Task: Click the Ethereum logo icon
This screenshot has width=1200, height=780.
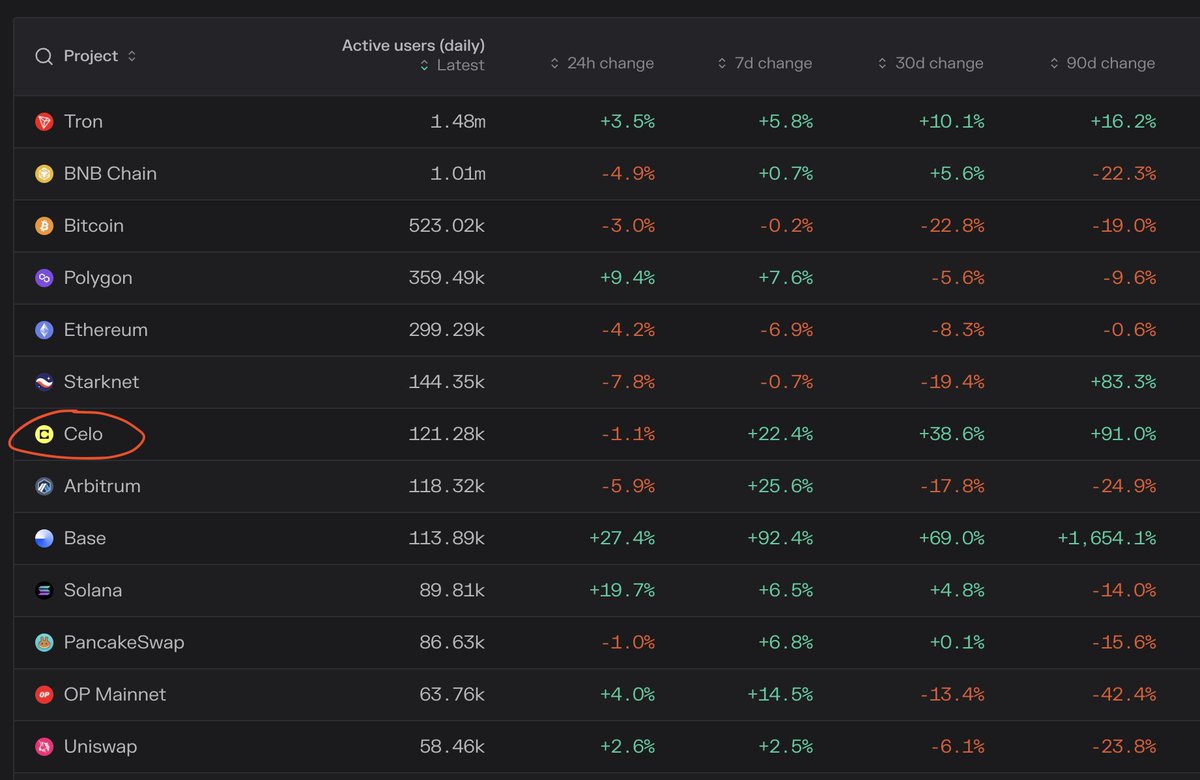Action: click(44, 330)
